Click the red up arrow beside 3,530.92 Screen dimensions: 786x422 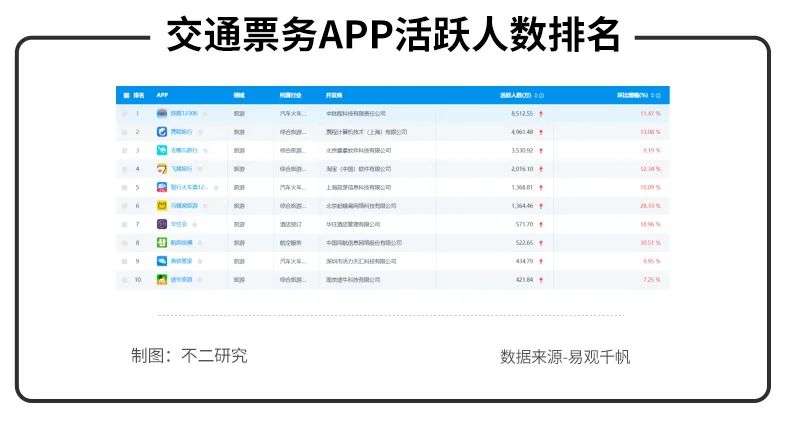(541, 151)
